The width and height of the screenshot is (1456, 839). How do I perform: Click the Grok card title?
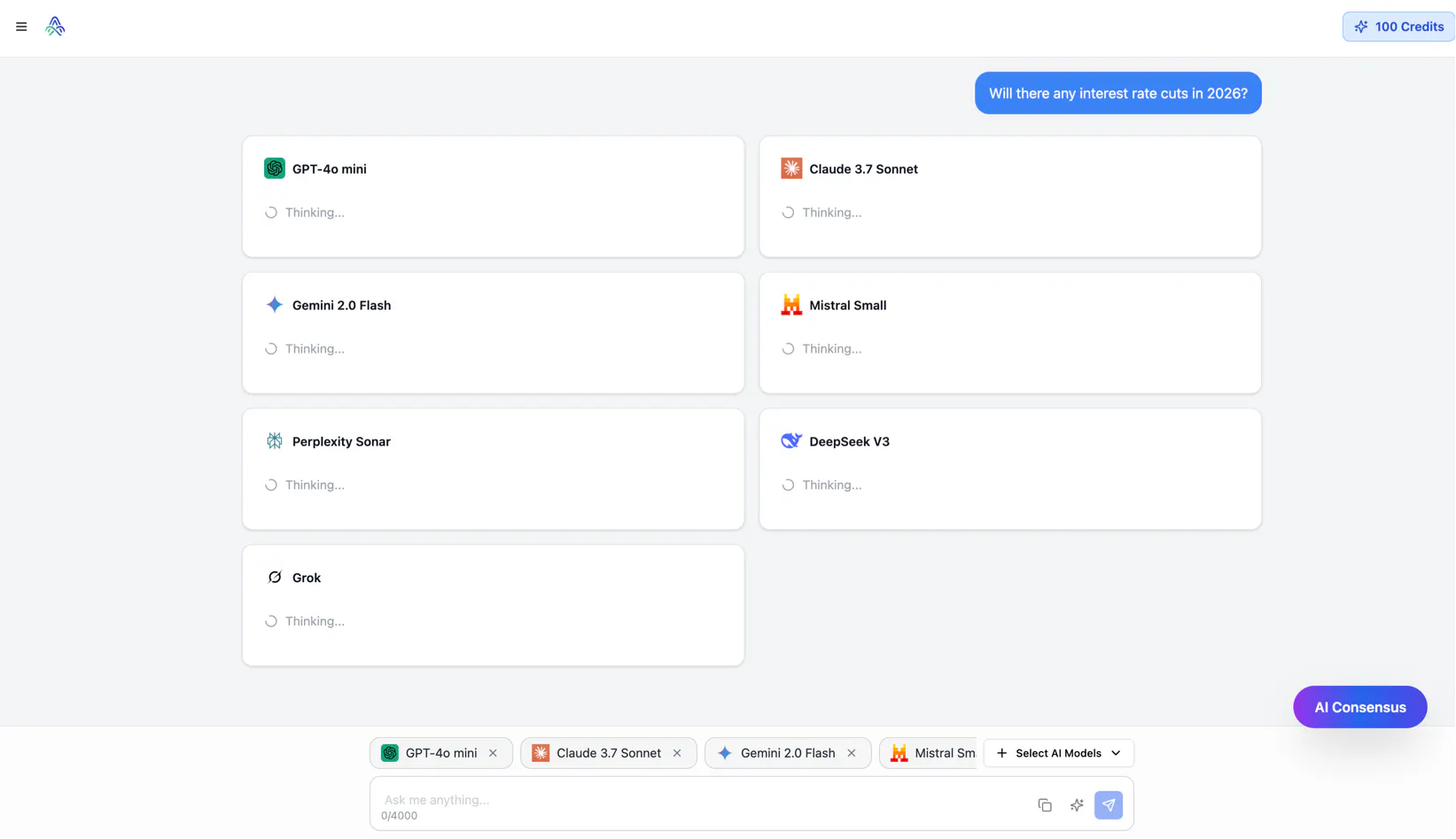[307, 579]
